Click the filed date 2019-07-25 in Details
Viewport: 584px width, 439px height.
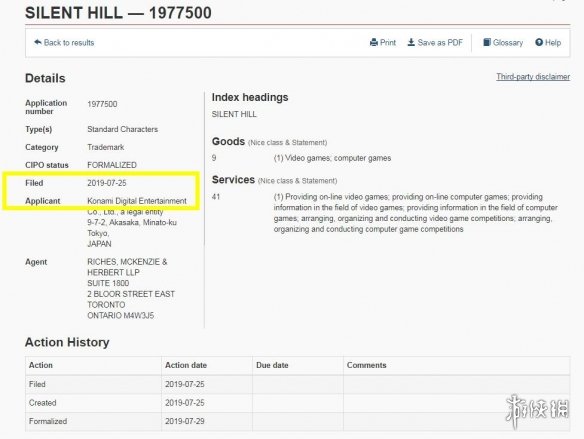pos(107,183)
